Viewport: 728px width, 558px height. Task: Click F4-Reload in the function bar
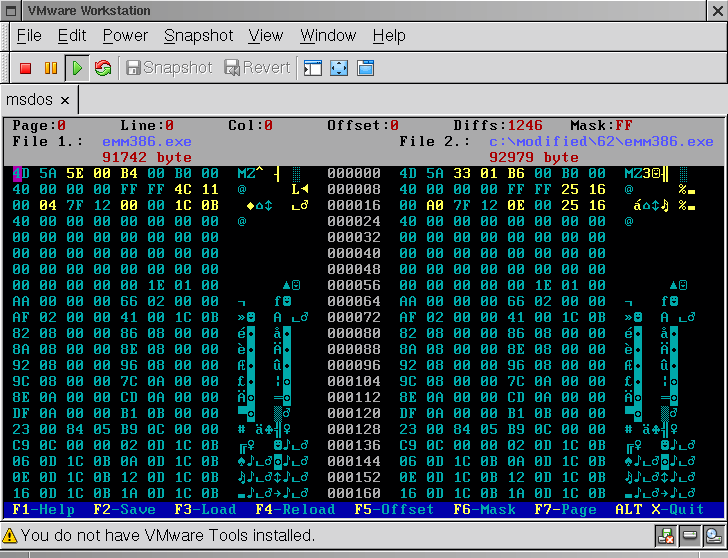[295, 509]
